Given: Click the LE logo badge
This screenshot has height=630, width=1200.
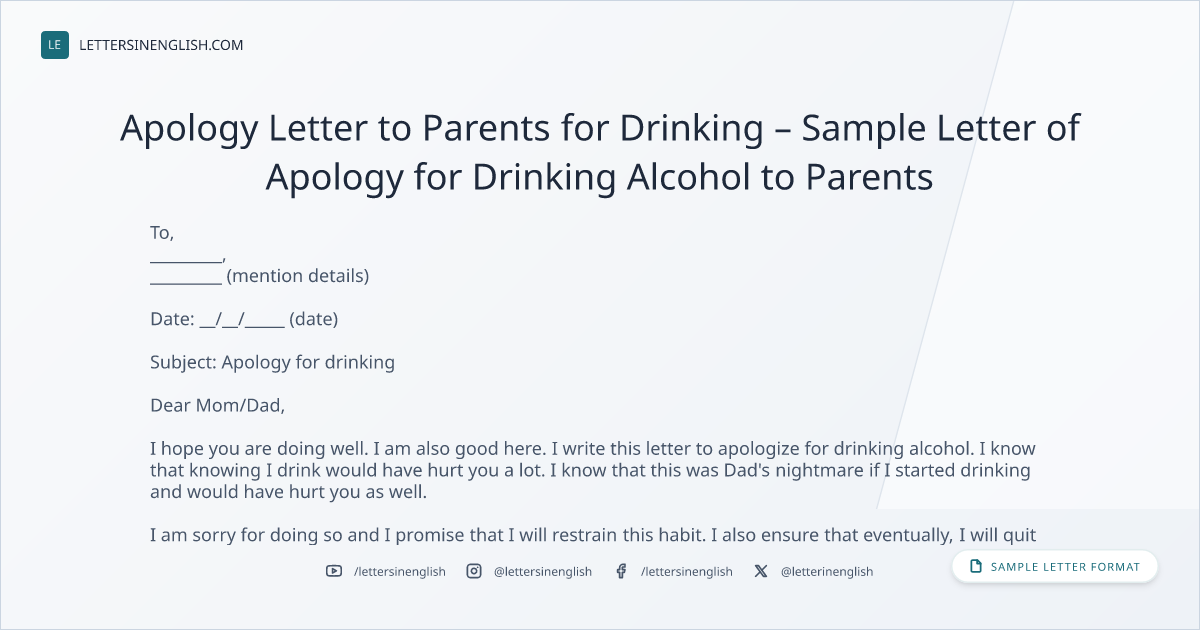Looking at the screenshot, I should (x=55, y=45).
